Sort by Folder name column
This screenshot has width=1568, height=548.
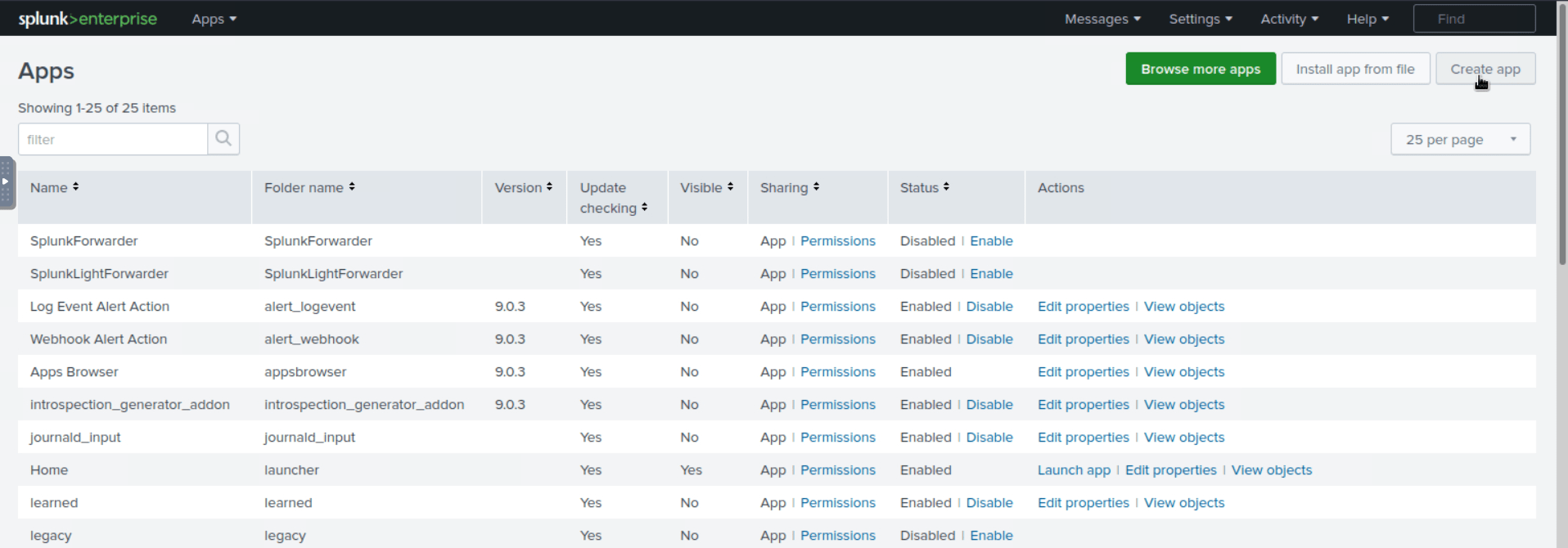click(309, 187)
